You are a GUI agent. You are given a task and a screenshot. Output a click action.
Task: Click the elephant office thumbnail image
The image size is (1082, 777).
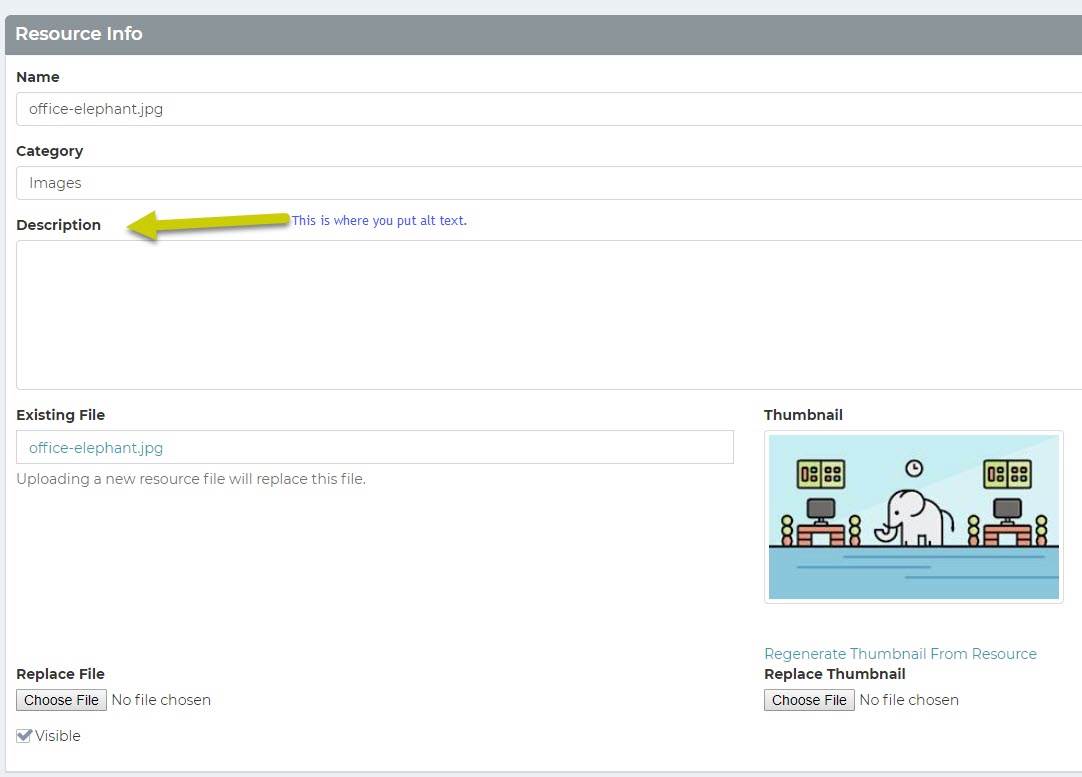tap(914, 517)
